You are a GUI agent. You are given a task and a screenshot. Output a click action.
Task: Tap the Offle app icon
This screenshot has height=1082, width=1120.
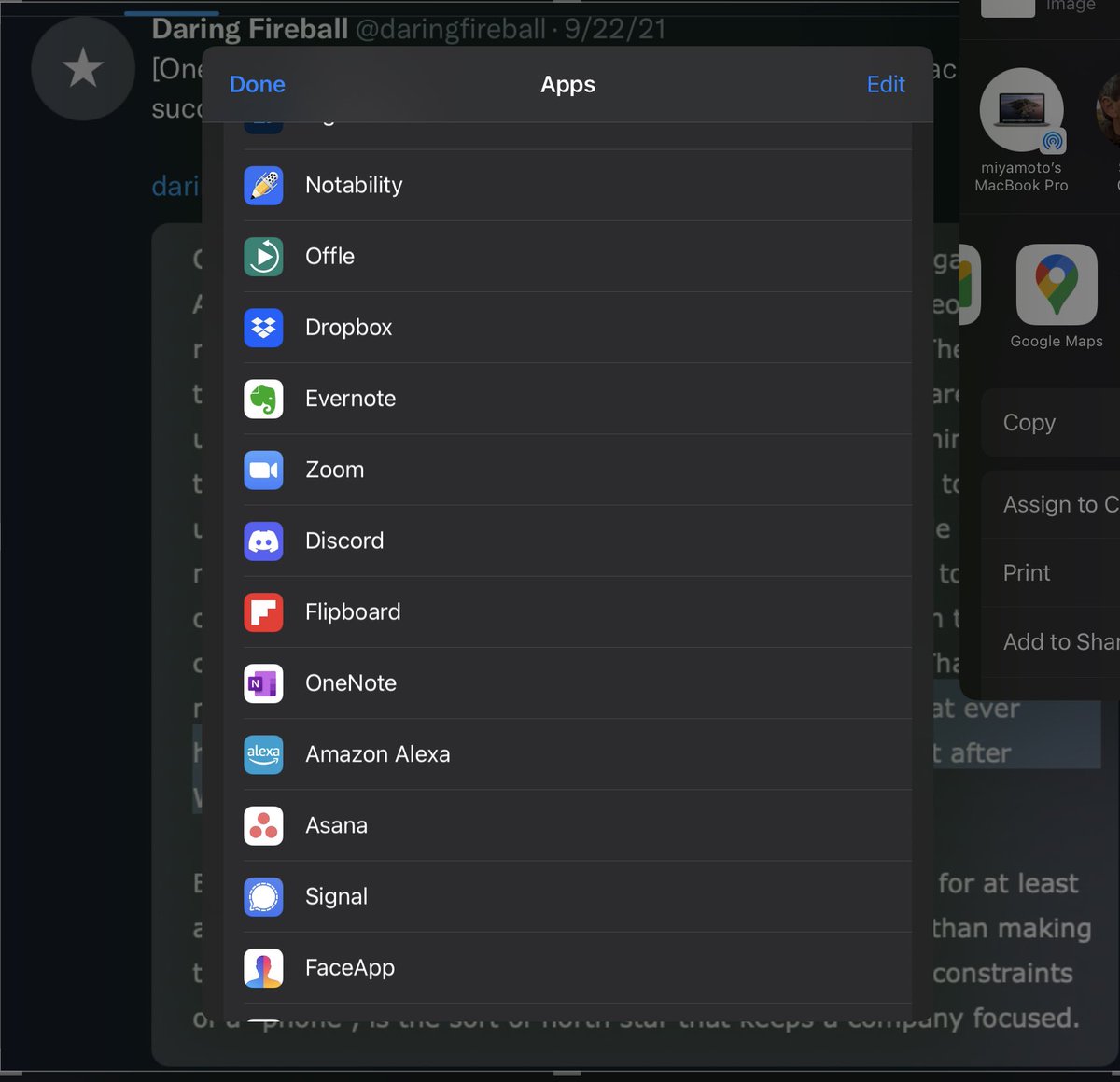point(263,256)
